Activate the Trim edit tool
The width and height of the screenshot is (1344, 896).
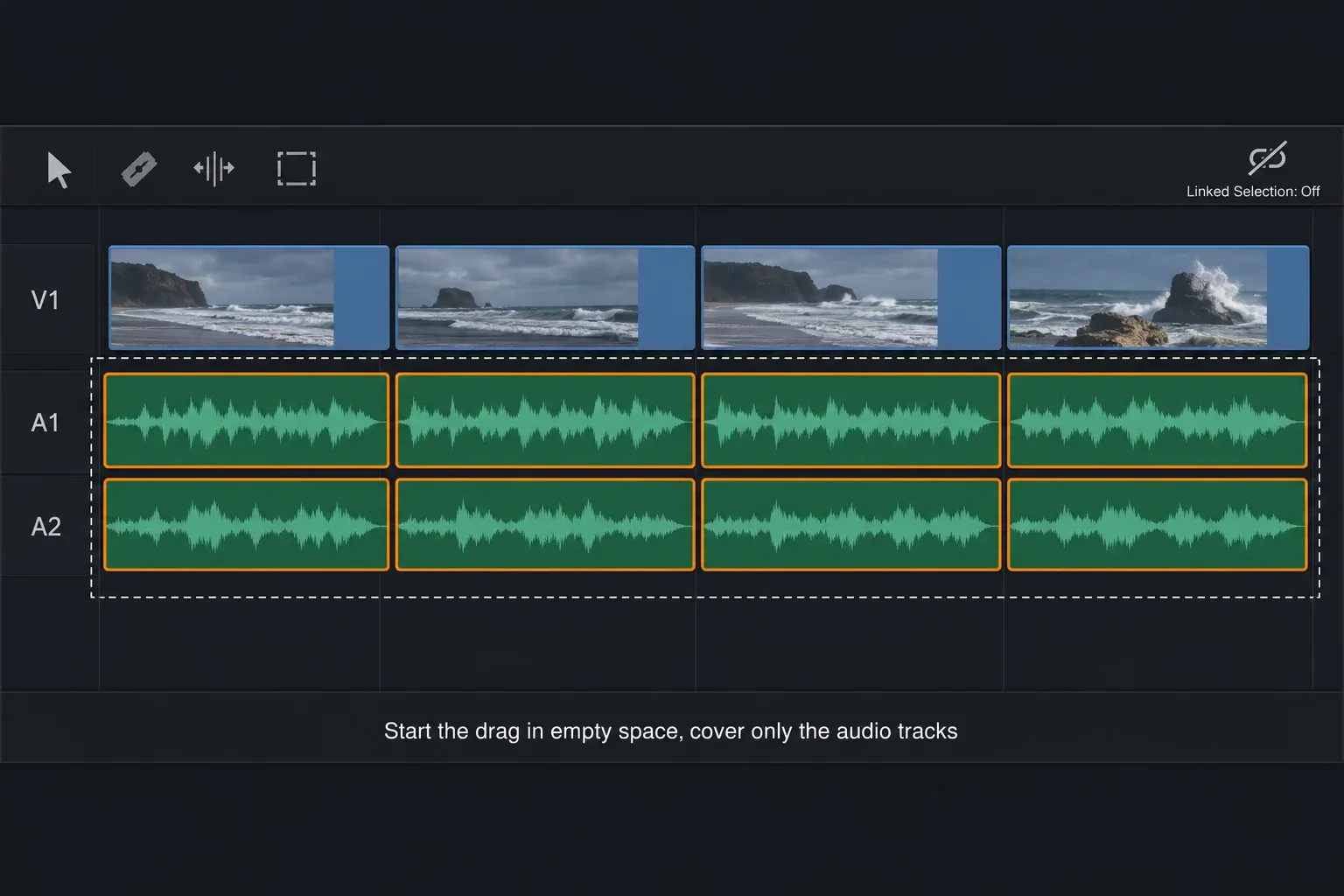pyautogui.click(x=213, y=168)
